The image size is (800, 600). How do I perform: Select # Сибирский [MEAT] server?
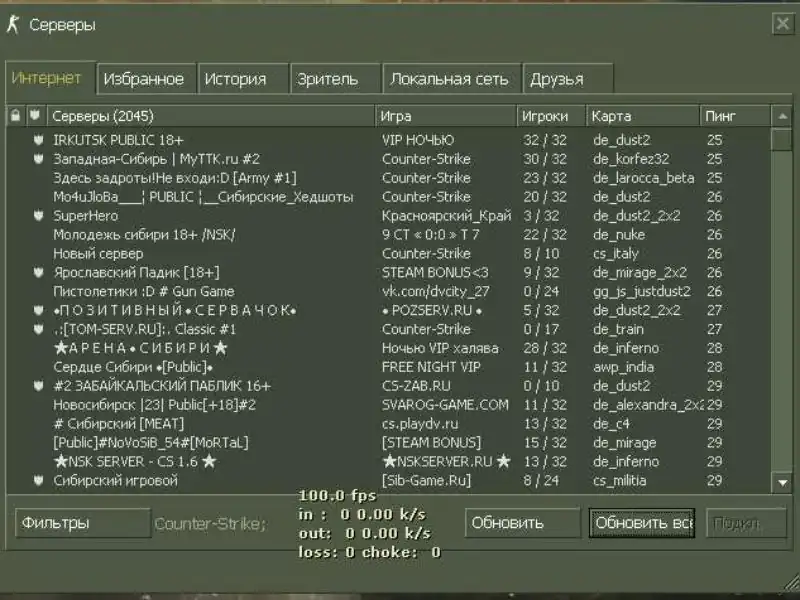click(388, 423)
